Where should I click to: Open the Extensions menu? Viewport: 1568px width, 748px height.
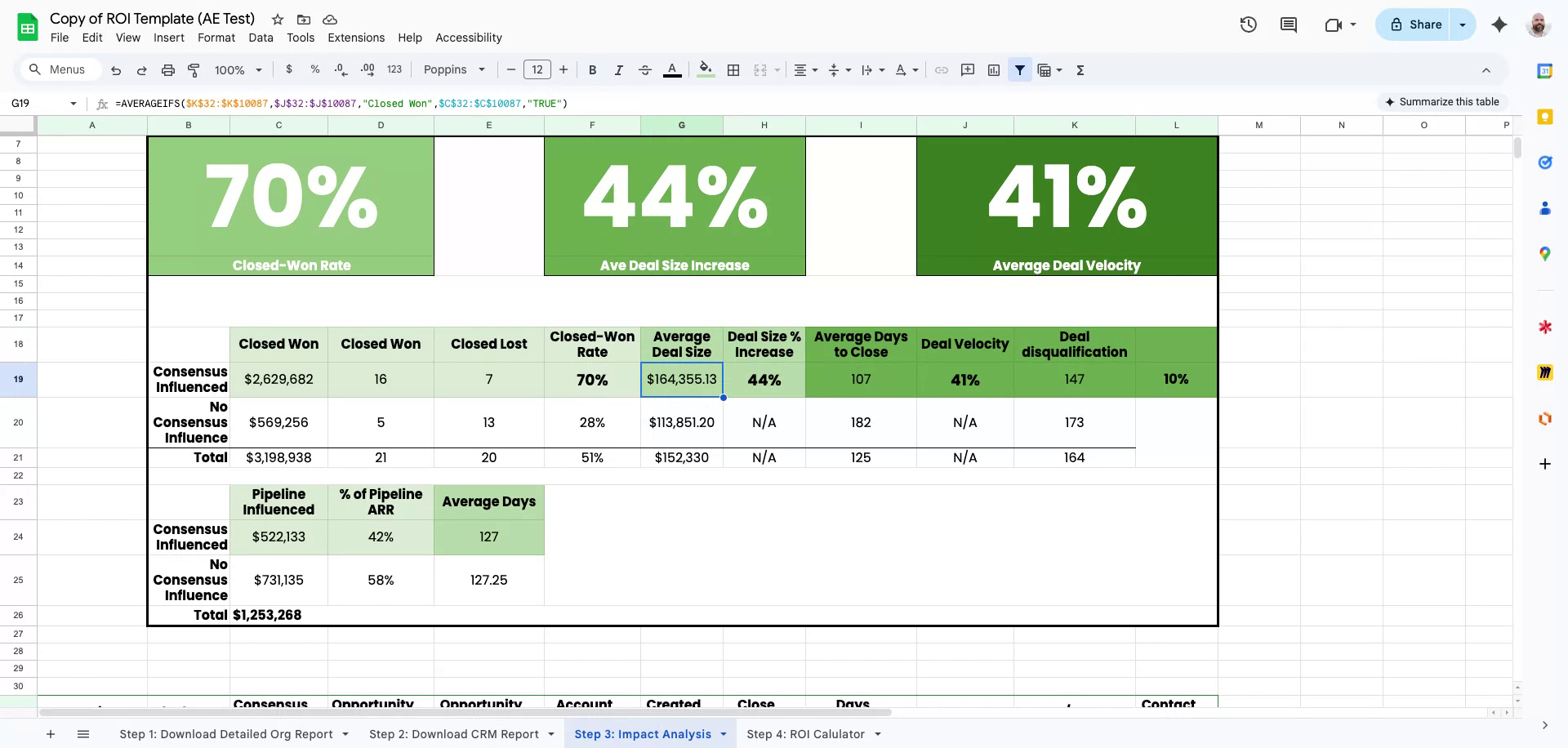click(x=356, y=38)
